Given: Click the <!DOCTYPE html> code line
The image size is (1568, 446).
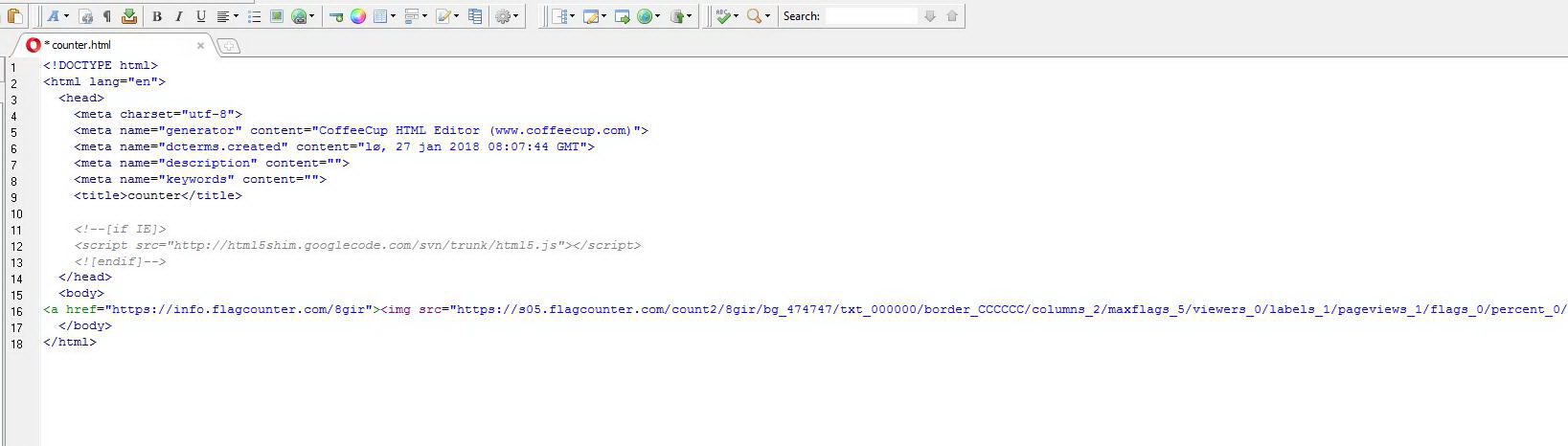Looking at the screenshot, I should (101, 66).
